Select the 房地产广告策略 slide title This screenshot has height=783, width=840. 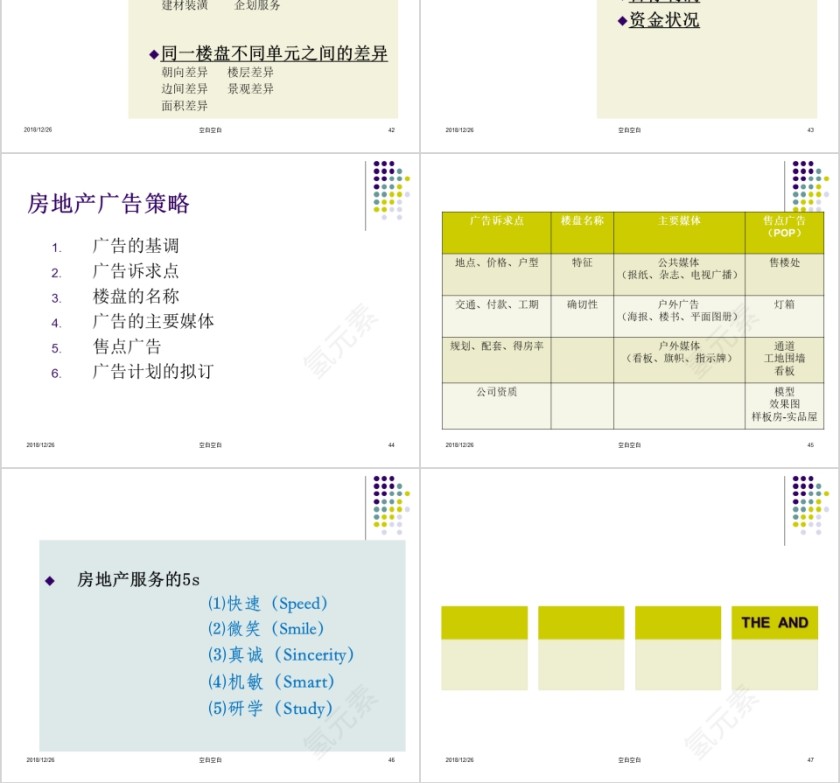pyautogui.click(x=112, y=203)
